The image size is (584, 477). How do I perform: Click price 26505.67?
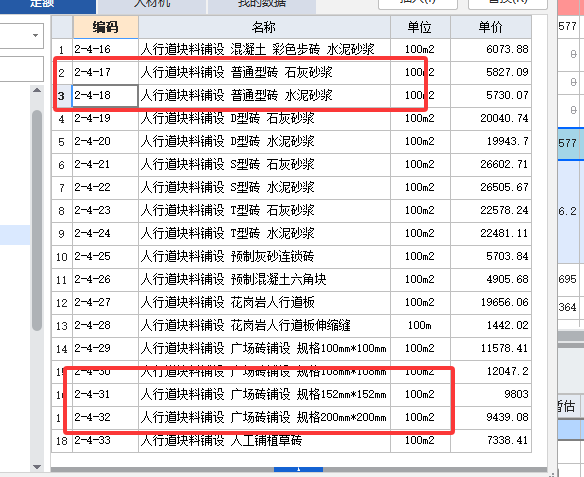[491, 187]
